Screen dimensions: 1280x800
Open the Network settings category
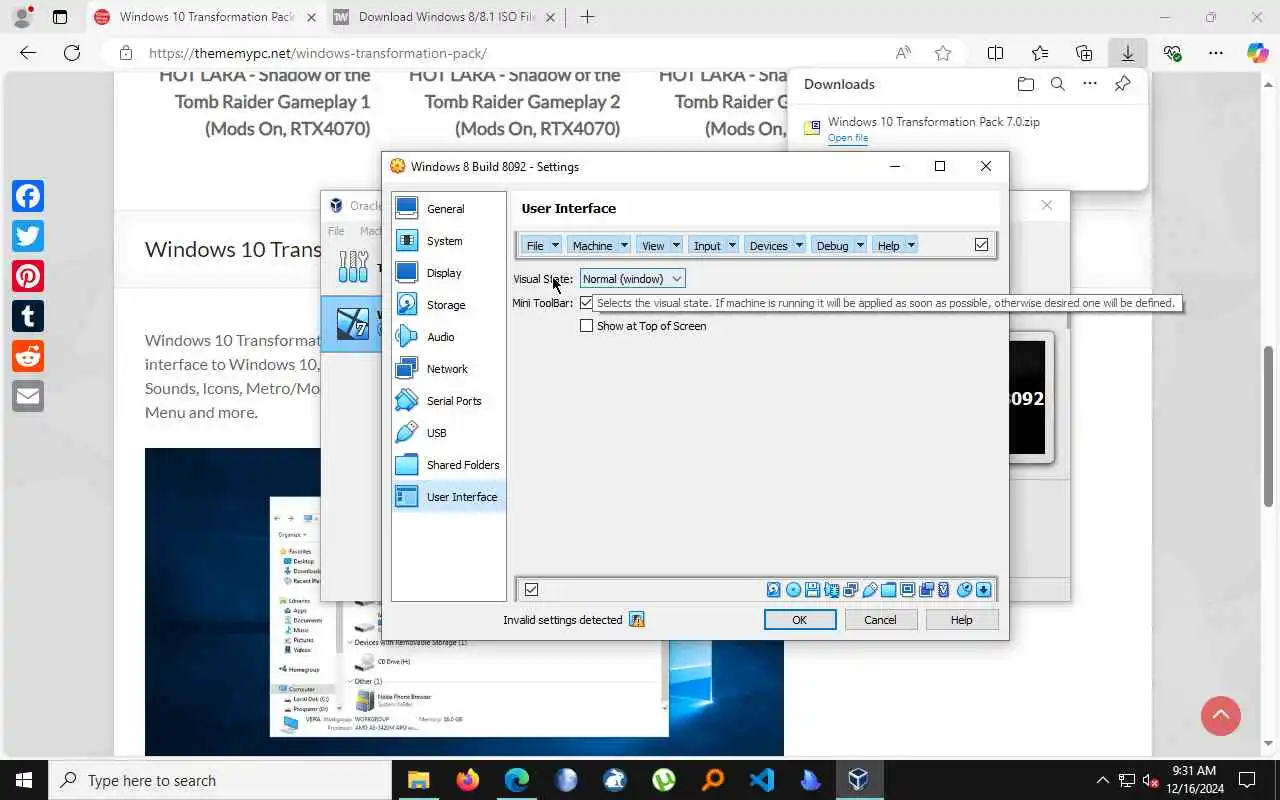click(x=448, y=369)
